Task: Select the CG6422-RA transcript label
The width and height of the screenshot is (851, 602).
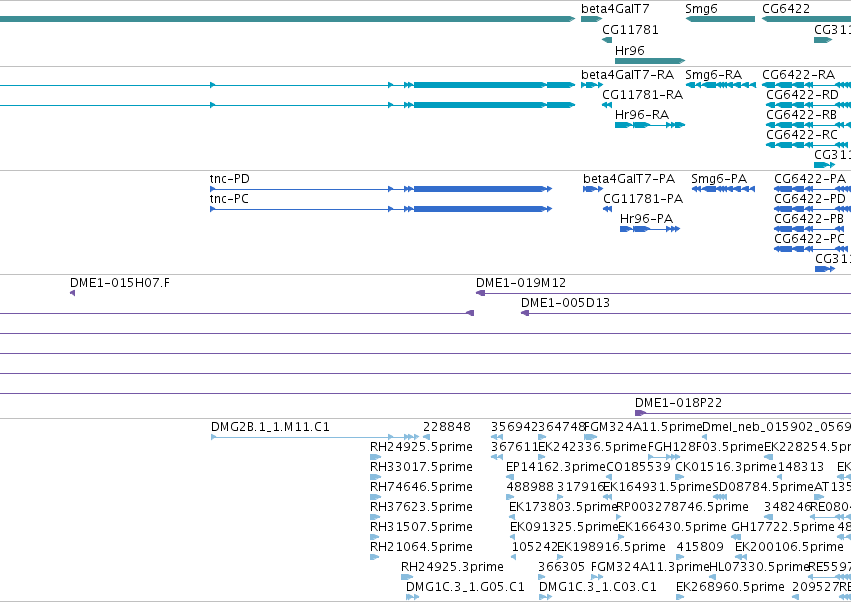Action: coord(798,75)
